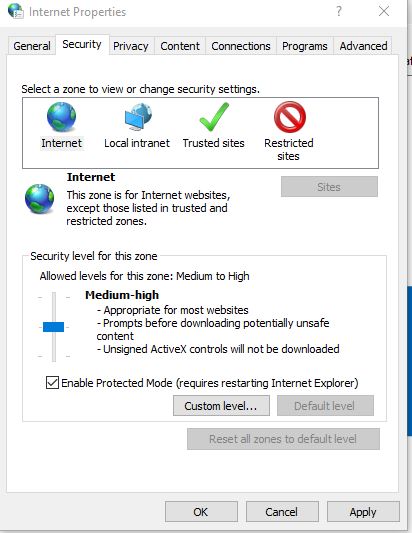This screenshot has height=533, width=412.
Task: Click the Internet Properties title bar icon
Action: point(16,11)
